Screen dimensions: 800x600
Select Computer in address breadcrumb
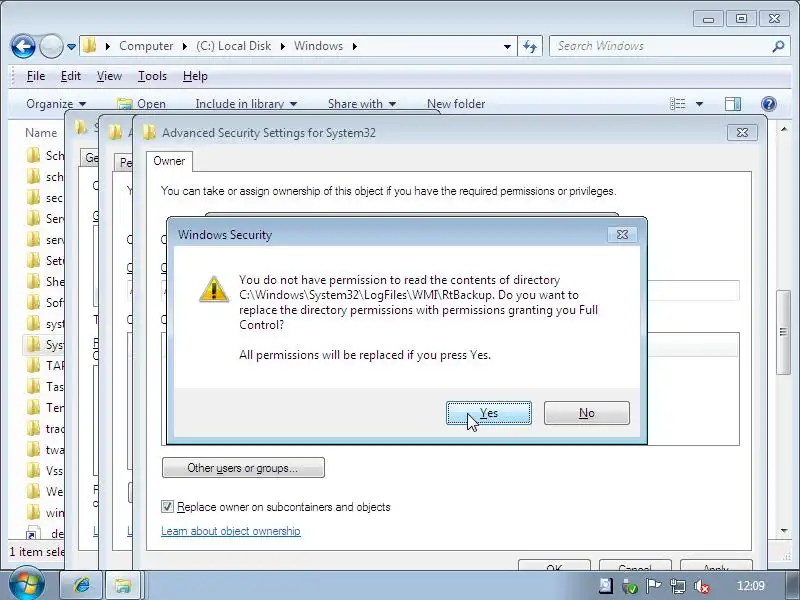(146, 46)
